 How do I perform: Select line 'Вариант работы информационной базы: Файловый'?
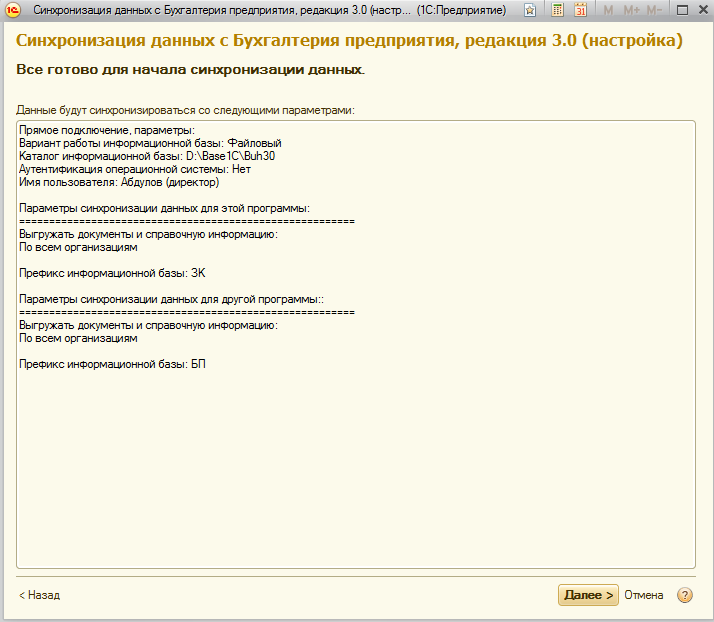point(150,143)
